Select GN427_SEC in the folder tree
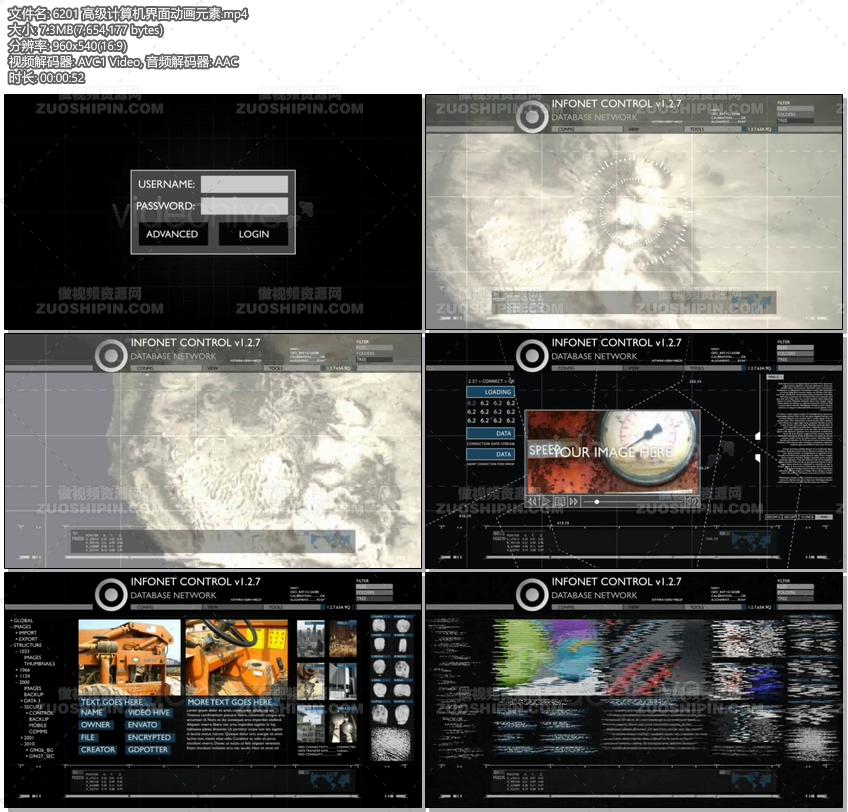Image resolution: width=848 pixels, height=812 pixels. coord(42,756)
